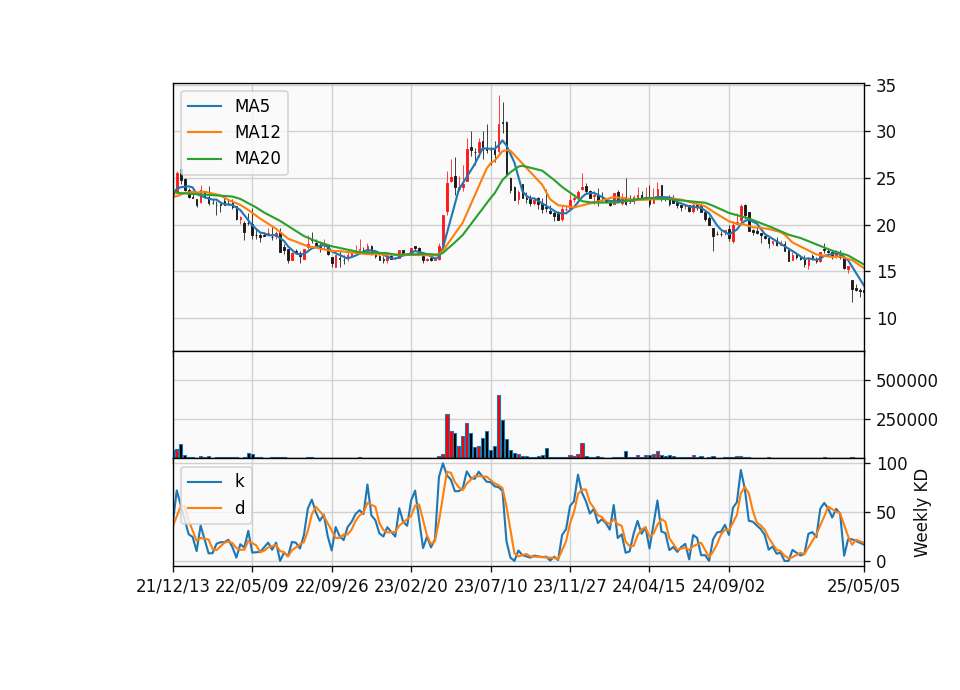Click the MA12 legend label
The width and height of the screenshot is (960, 690).
(257, 132)
